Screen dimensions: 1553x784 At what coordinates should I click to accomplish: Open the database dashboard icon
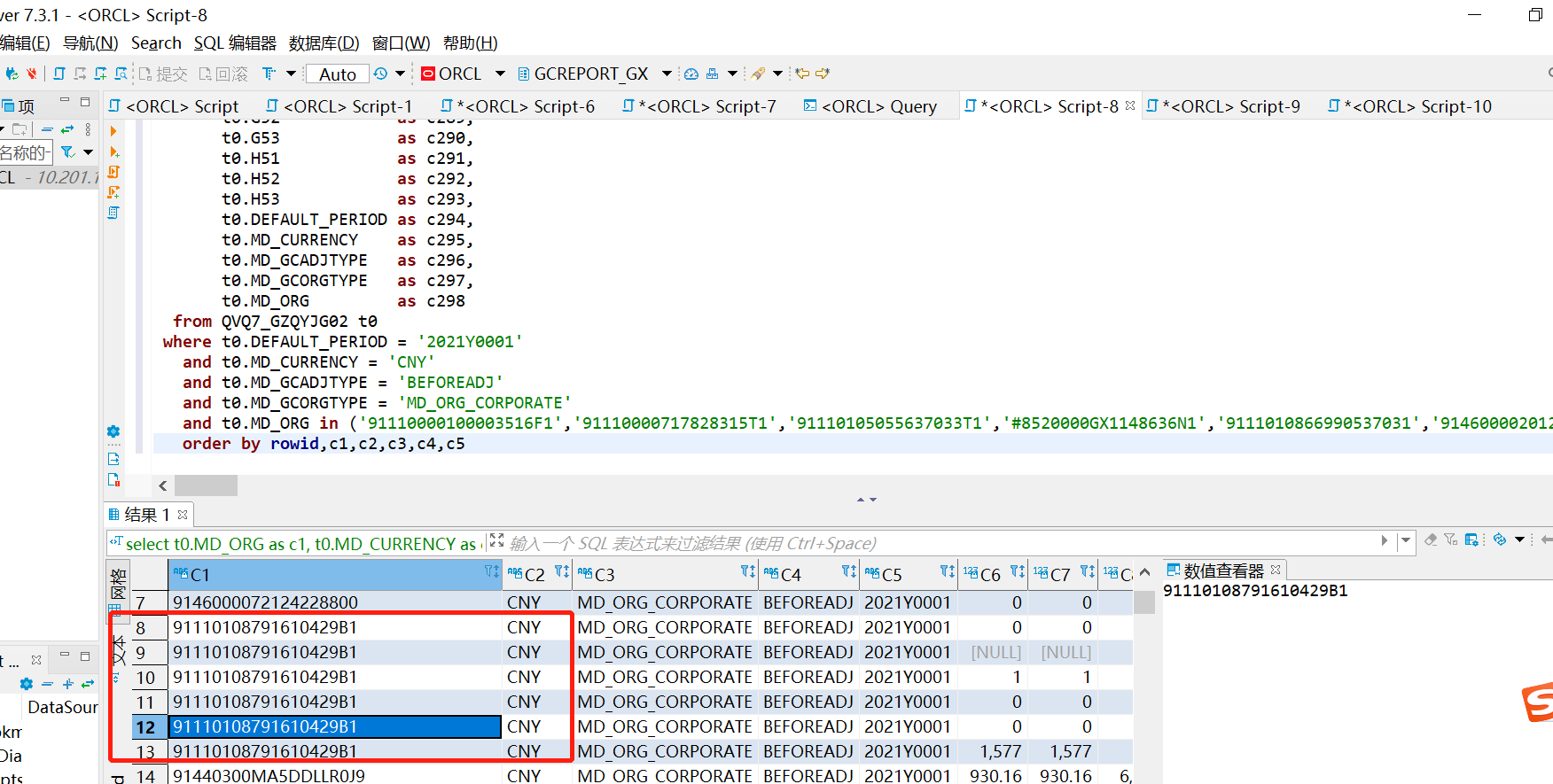[691, 74]
